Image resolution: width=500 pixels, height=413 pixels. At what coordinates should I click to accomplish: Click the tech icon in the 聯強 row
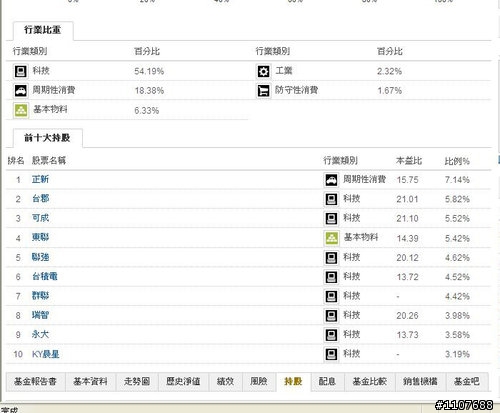pyautogui.click(x=331, y=258)
